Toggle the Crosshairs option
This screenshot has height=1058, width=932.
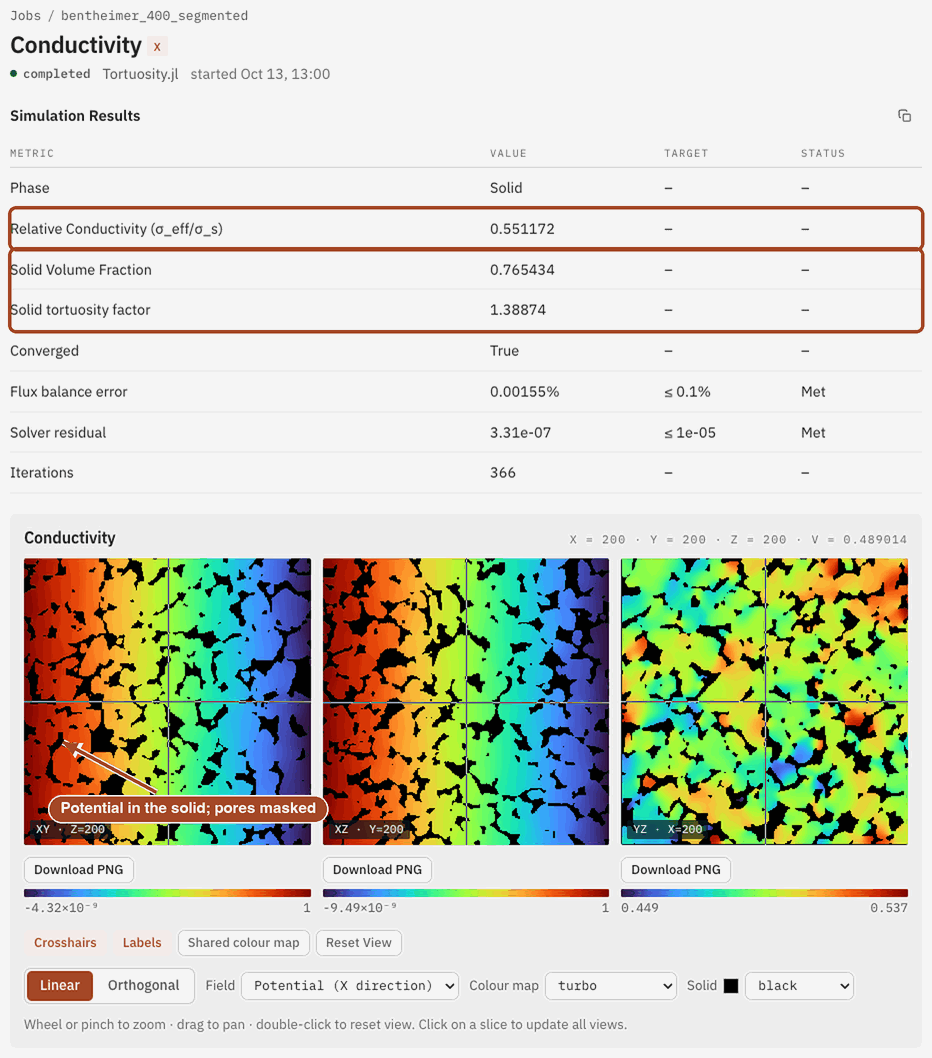[65, 943]
